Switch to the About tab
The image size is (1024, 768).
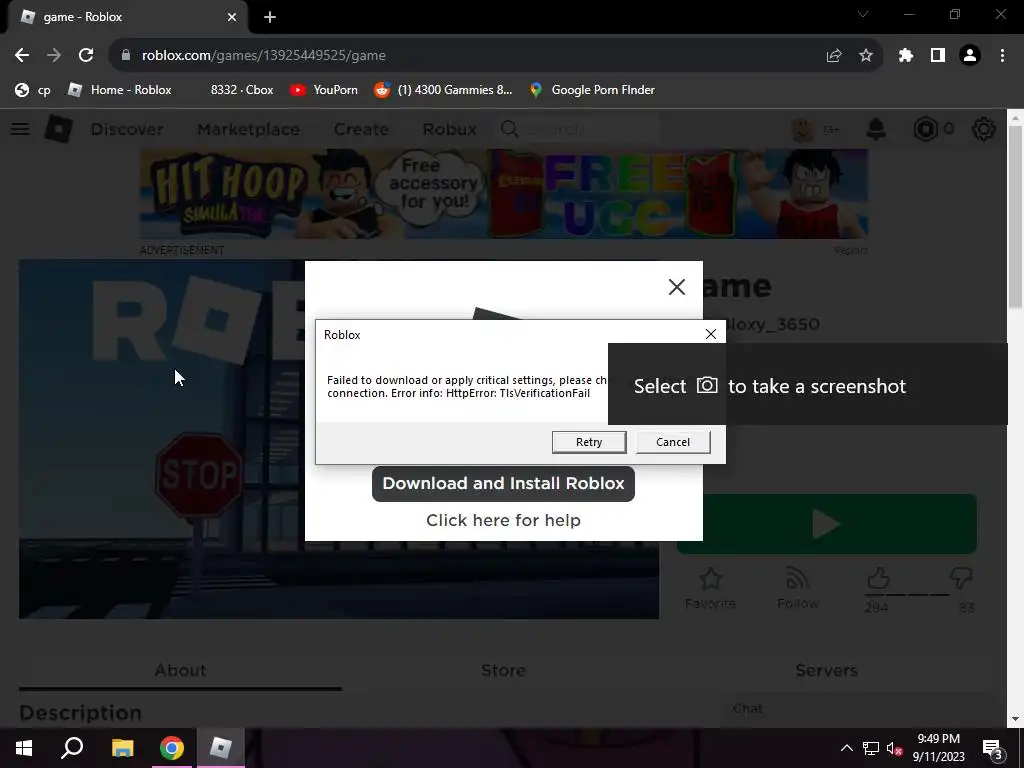pyautogui.click(x=180, y=671)
